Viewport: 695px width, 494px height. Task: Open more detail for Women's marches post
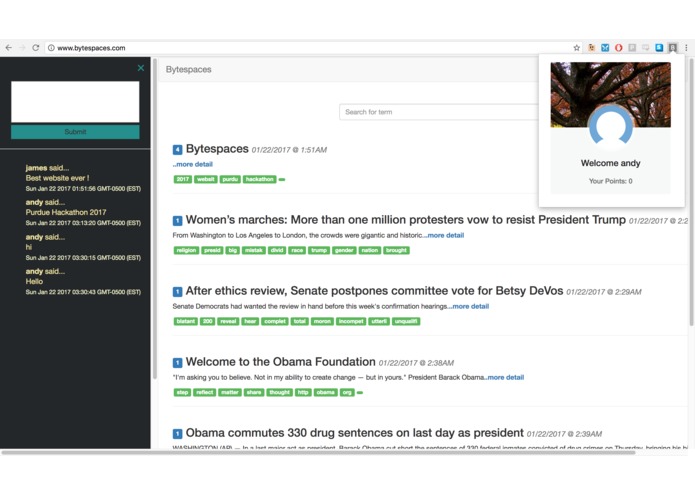tap(444, 235)
